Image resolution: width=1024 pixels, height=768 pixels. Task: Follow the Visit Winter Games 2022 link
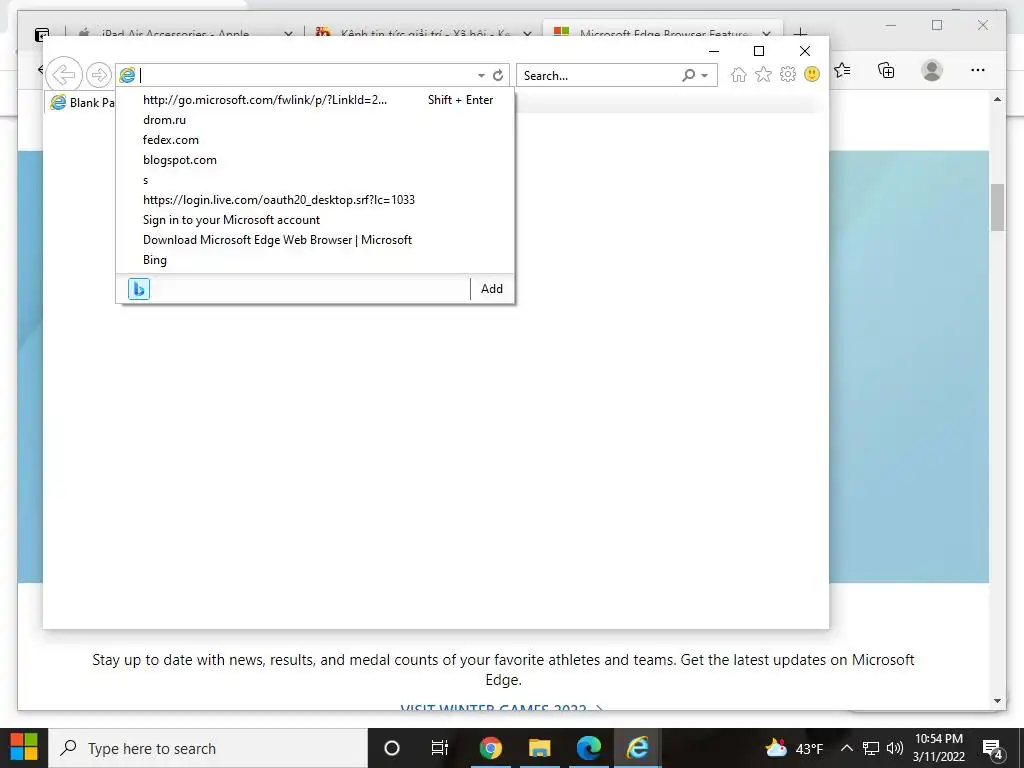(501, 707)
